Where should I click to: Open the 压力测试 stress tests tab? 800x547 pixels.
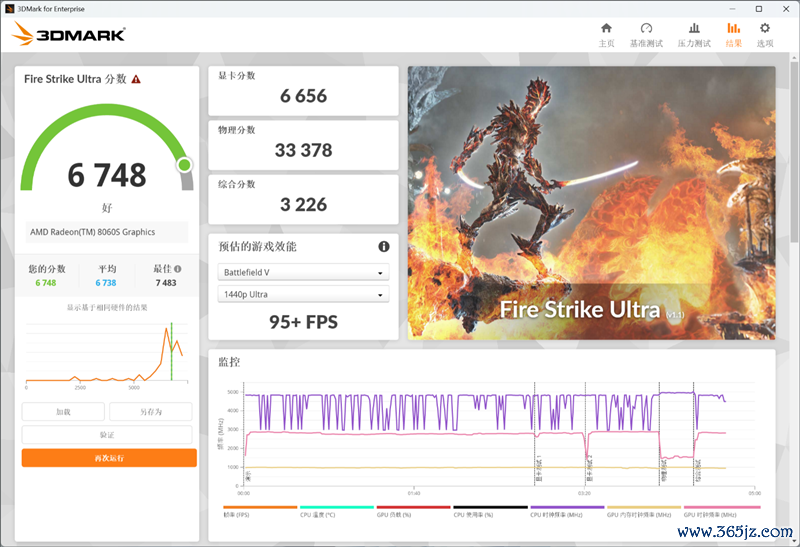click(x=694, y=35)
